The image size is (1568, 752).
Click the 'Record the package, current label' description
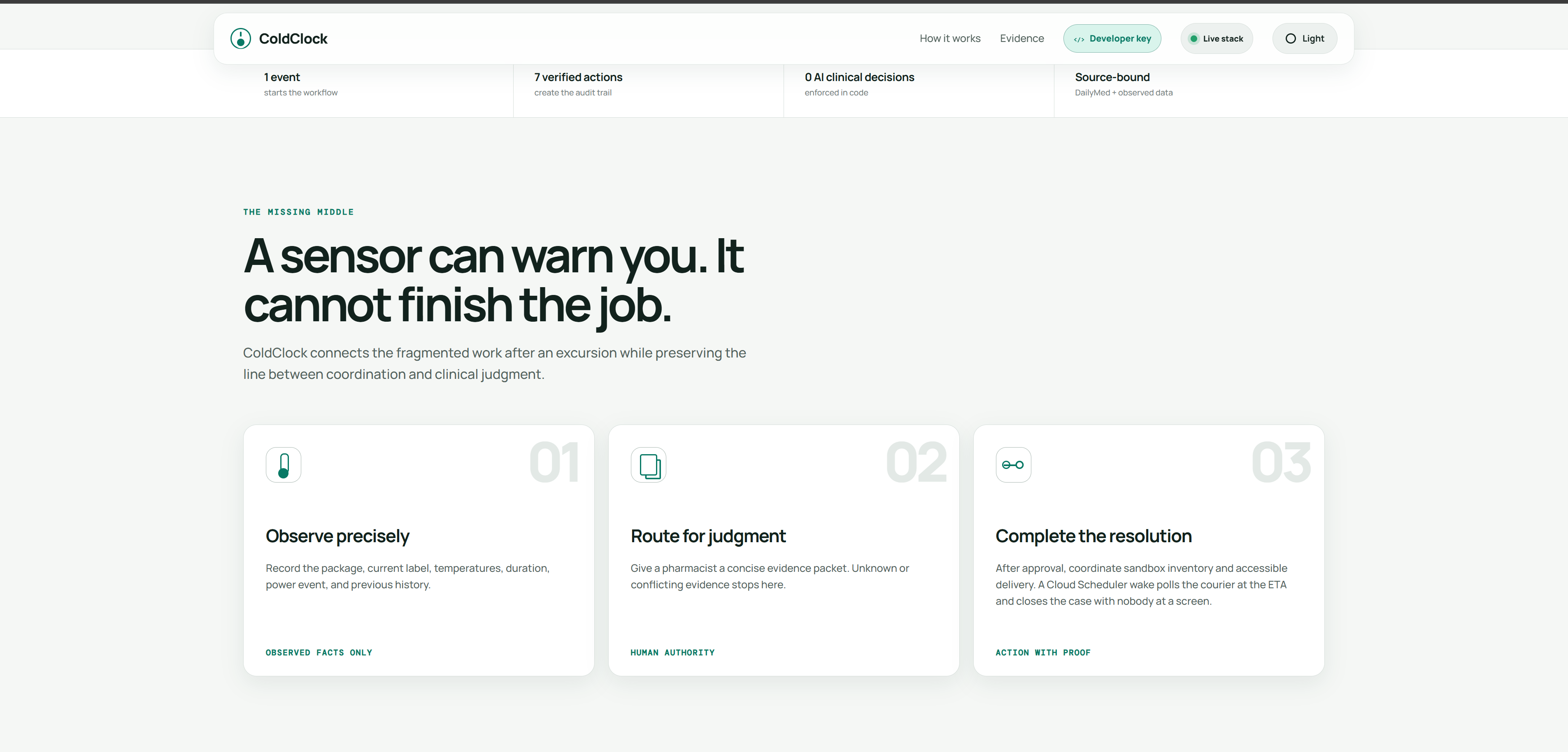tap(408, 576)
